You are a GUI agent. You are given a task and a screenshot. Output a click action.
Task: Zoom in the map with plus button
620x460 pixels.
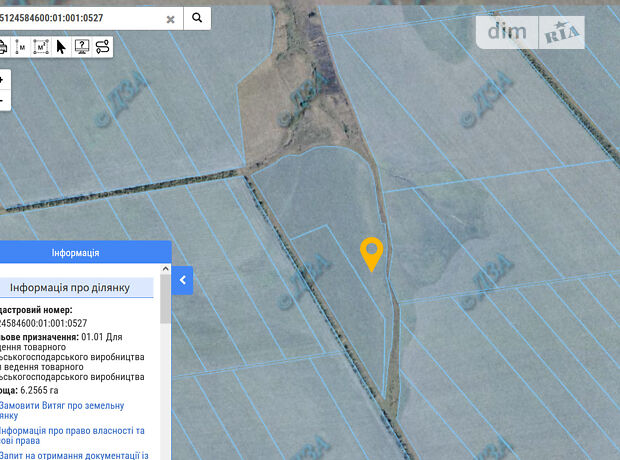pos(2,79)
